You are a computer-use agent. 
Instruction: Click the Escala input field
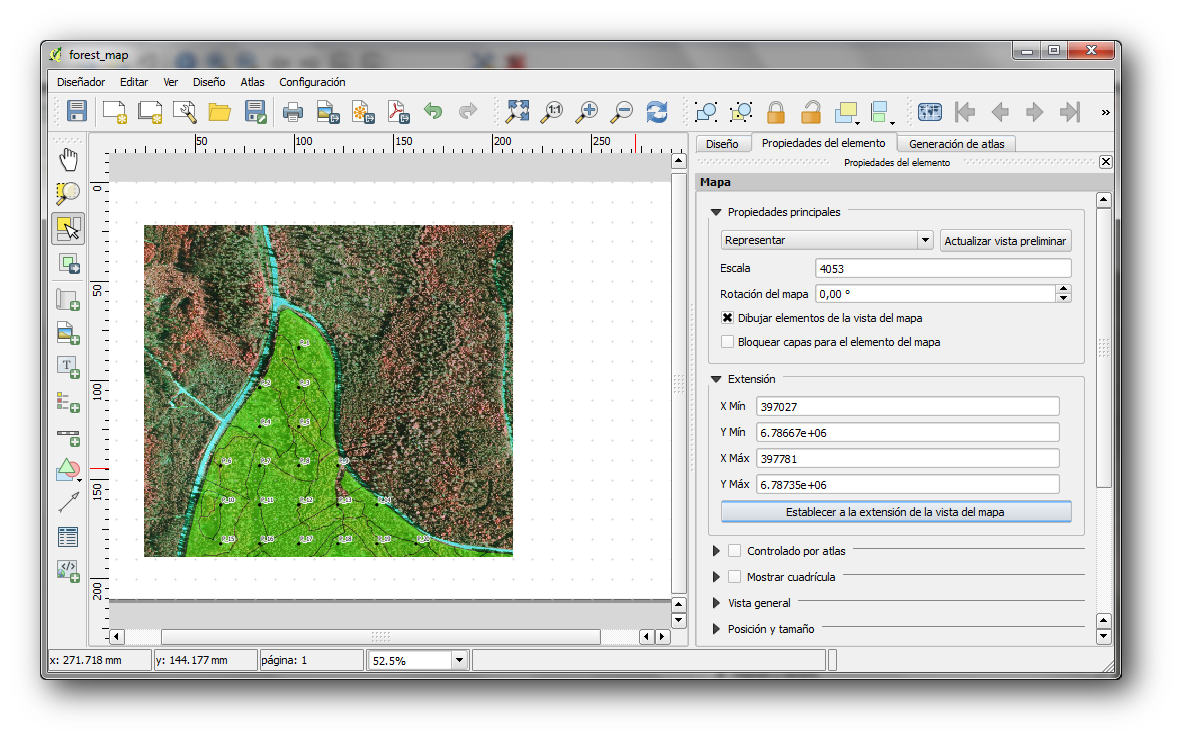[x=943, y=268]
